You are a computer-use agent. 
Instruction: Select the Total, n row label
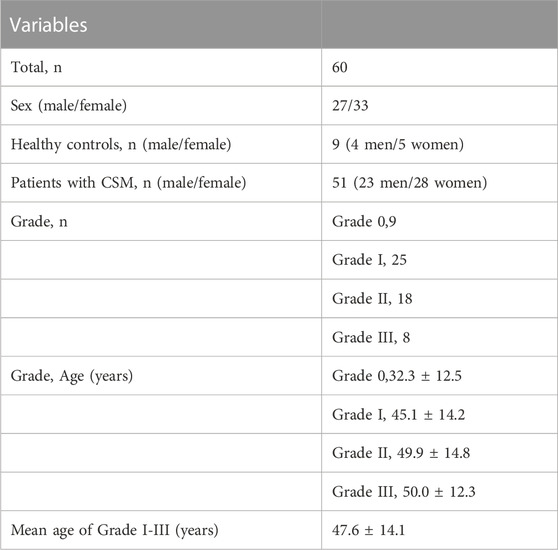click(x=36, y=67)
